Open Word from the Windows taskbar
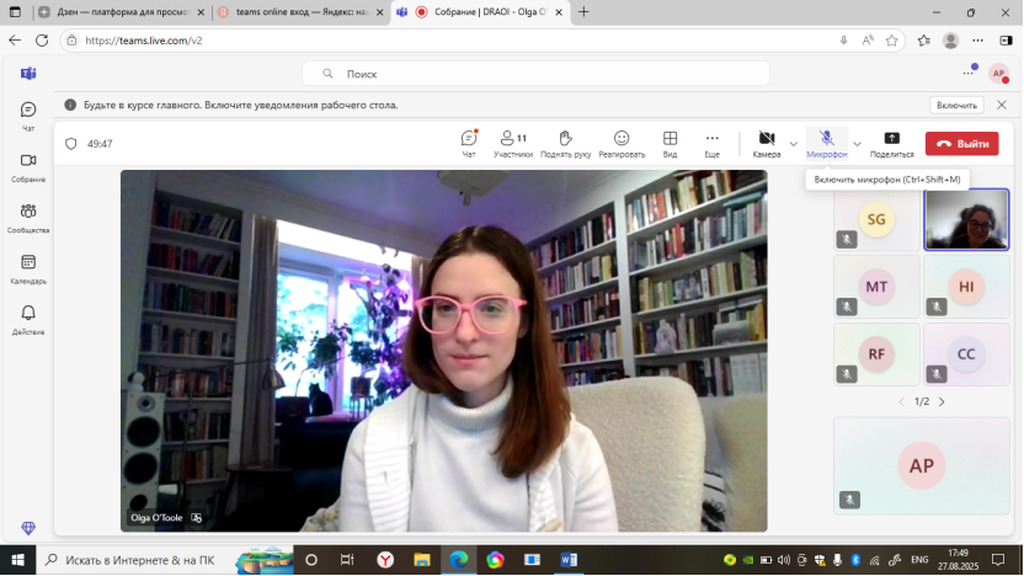This screenshot has width=1024, height=576. (x=569, y=560)
